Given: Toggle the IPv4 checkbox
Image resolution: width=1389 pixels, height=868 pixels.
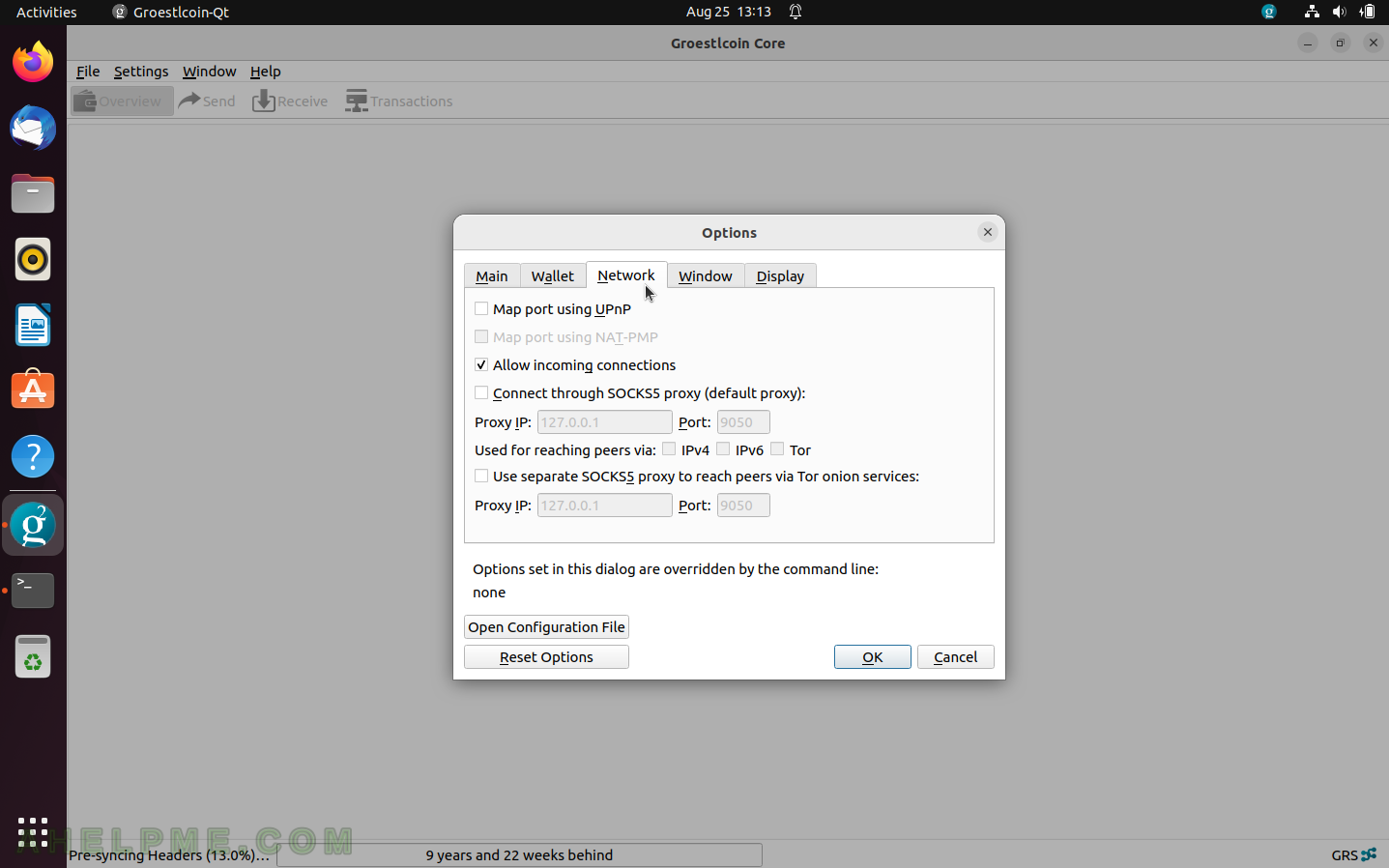Looking at the screenshot, I should (669, 448).
